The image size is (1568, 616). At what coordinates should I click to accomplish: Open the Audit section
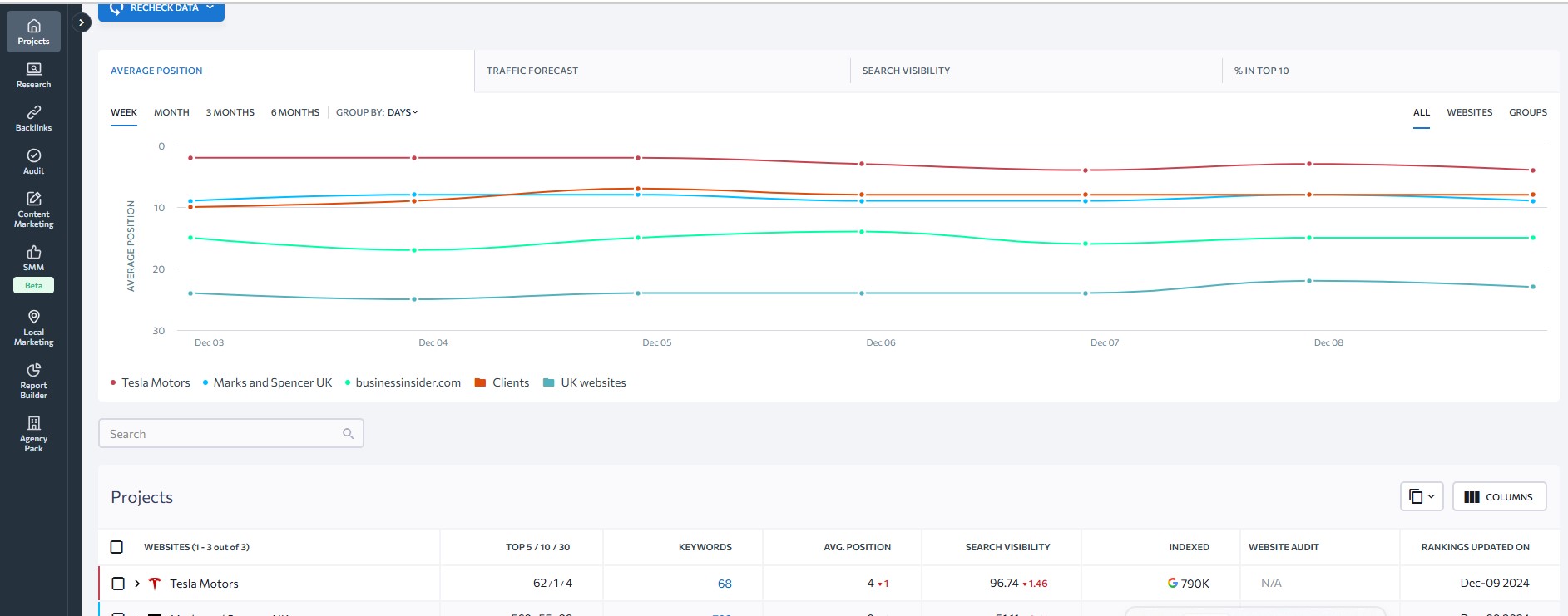pyautogui.click(x=33, y=161)
